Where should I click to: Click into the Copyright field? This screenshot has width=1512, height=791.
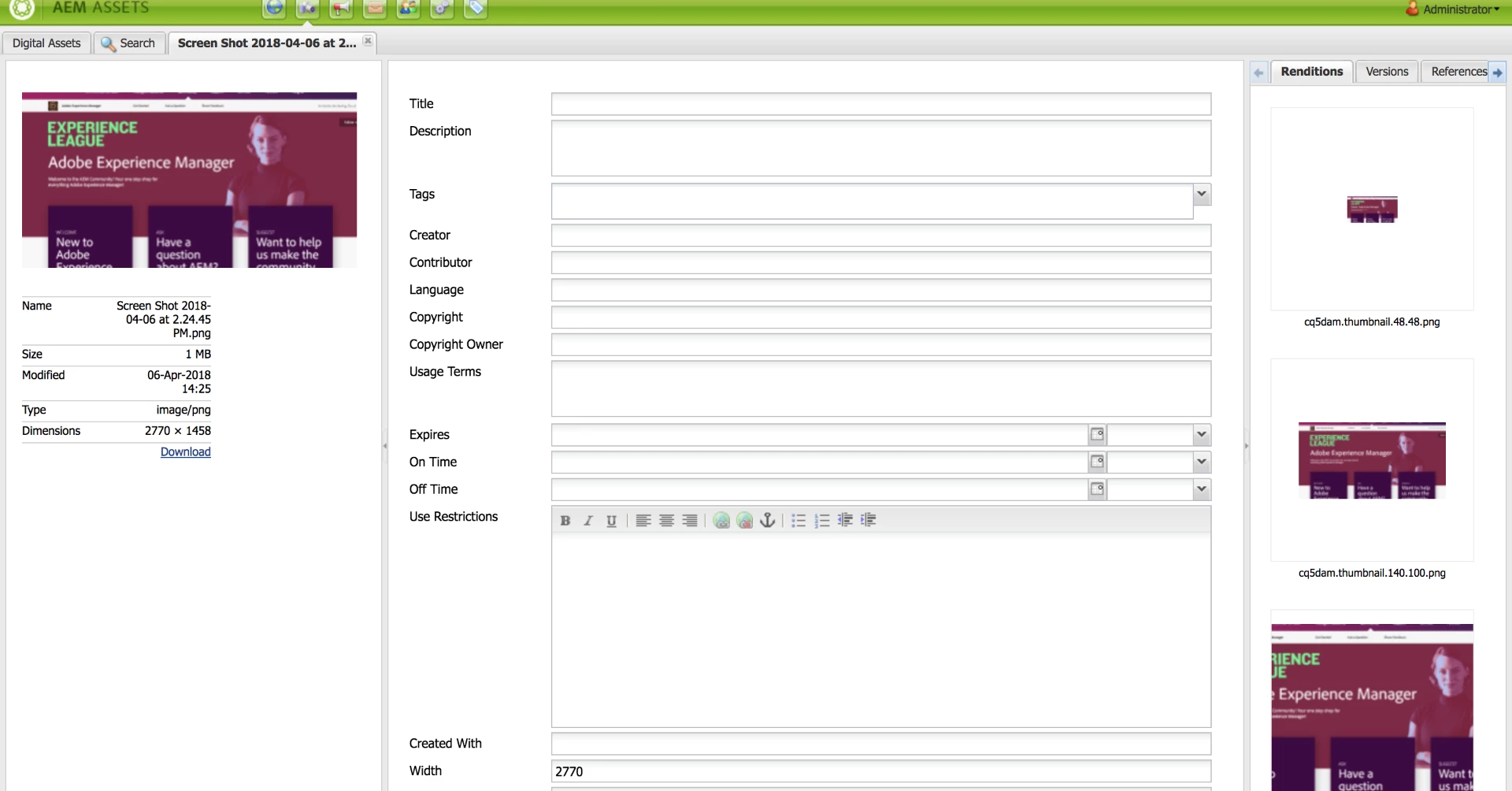point(880,318)
